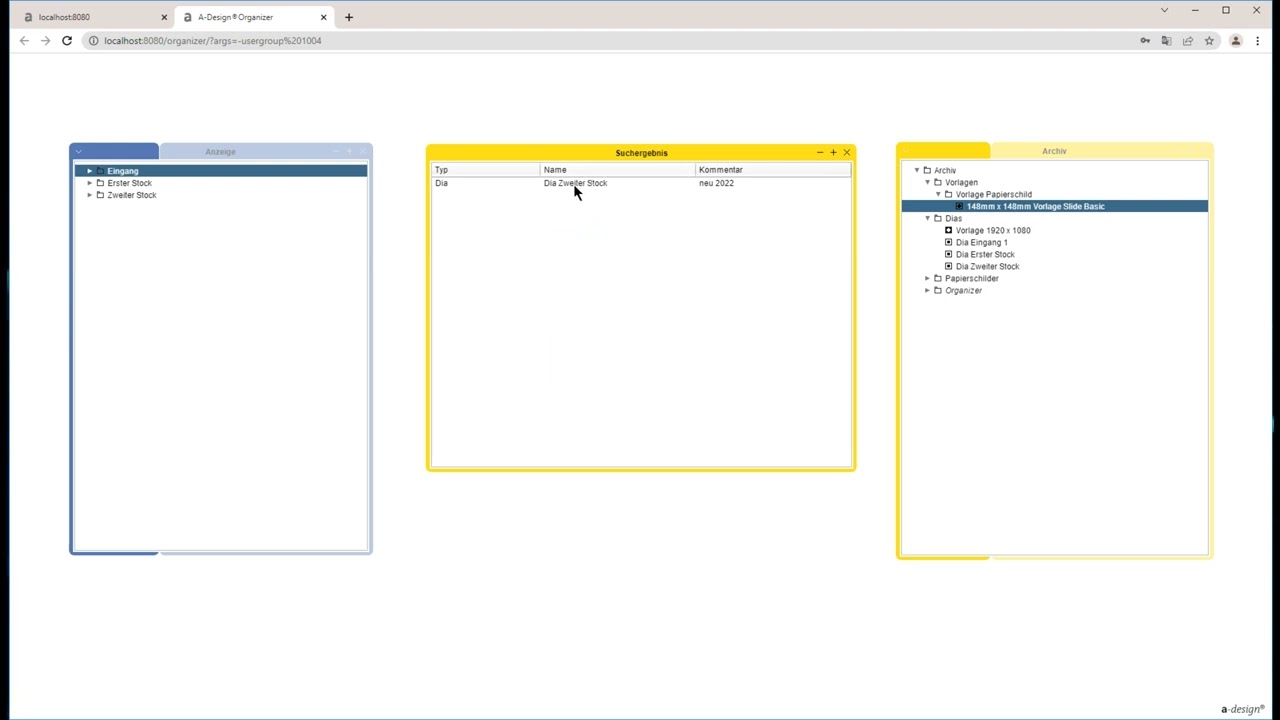1280x720 pixels.
Task: Select the Vorlage 1920 x 1080 item
Action: tap(993, 230)
